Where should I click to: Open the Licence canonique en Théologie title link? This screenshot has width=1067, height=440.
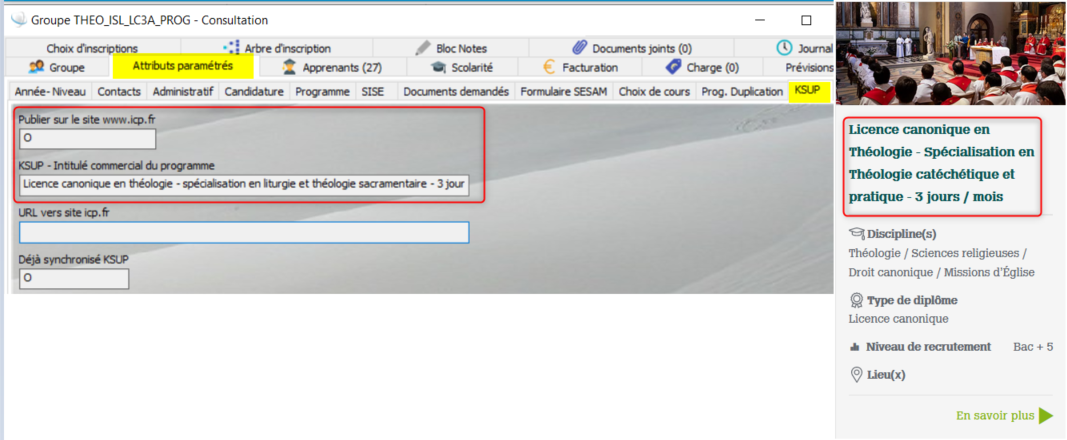pos(941,164)
